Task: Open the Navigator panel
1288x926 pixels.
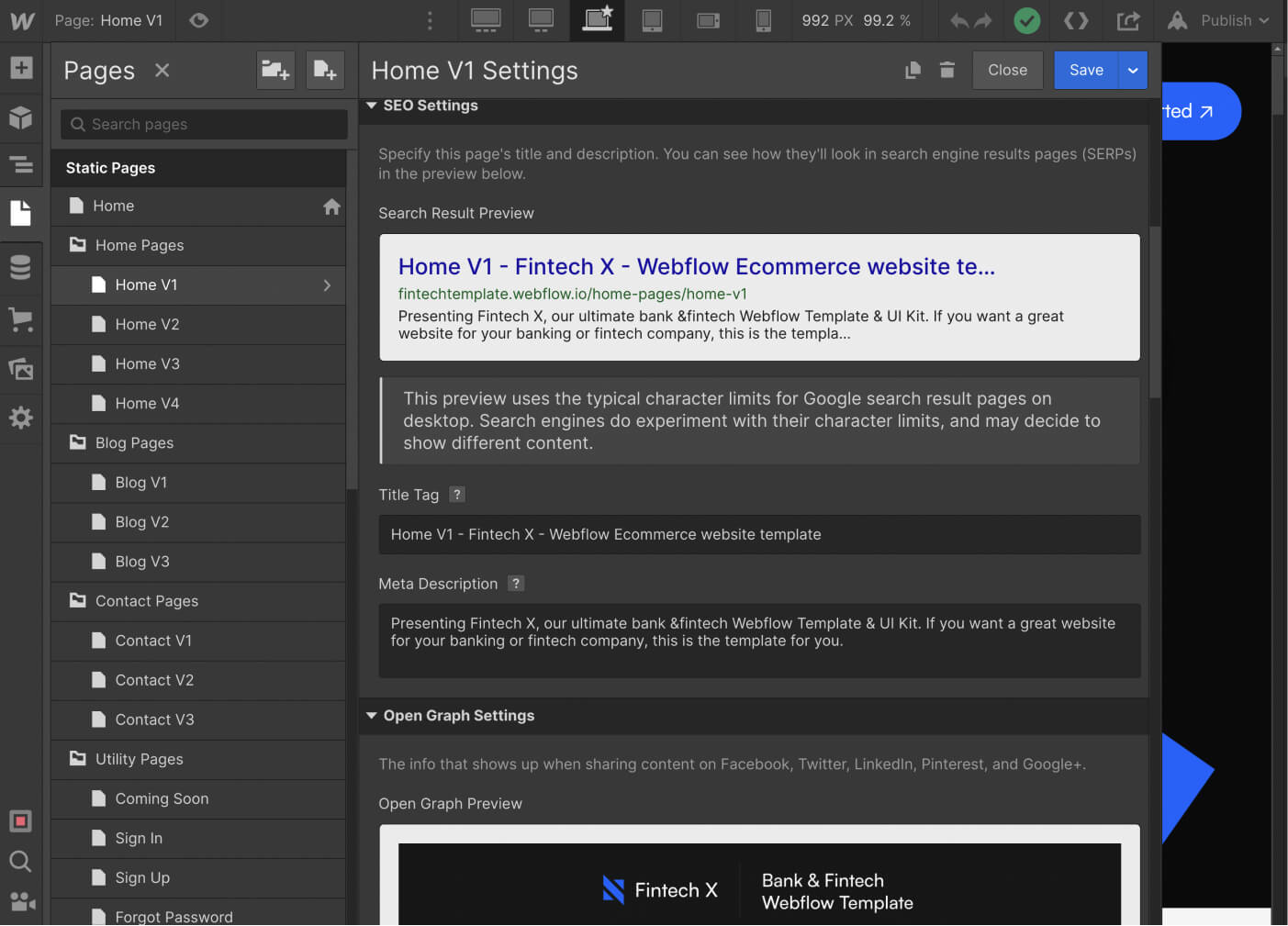Action: click(x=21, y=165)
